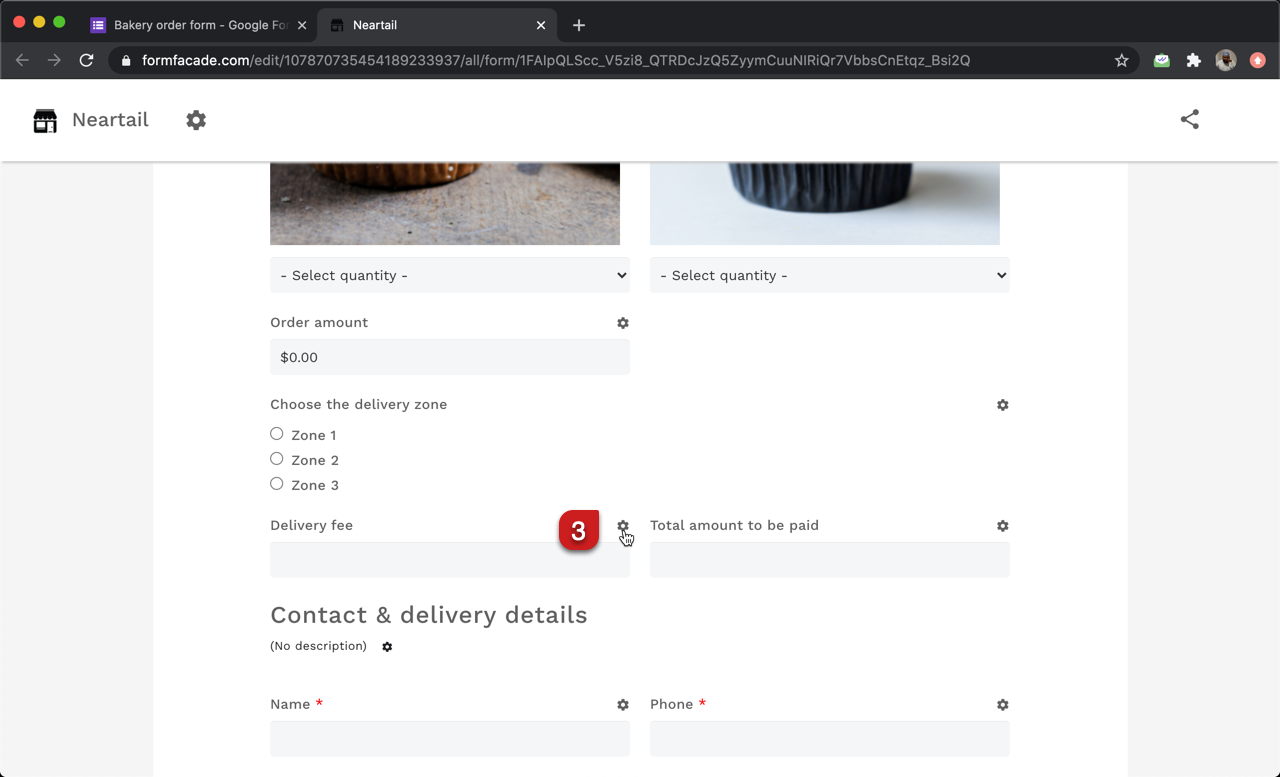Click the Neartail storefront logo icon
Image resolution: width=1280 pixels, height=777 pixels.
pos(44,120)
